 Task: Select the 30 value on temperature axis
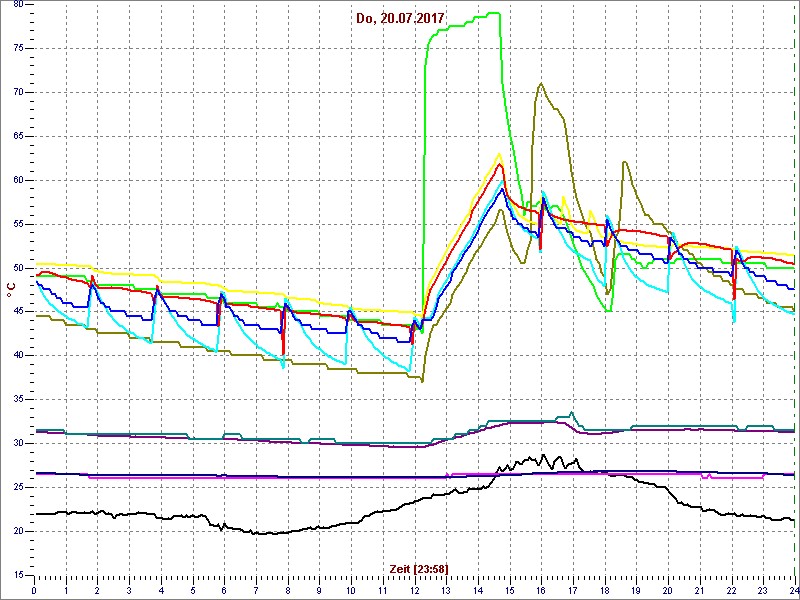(x=18, y=443)
